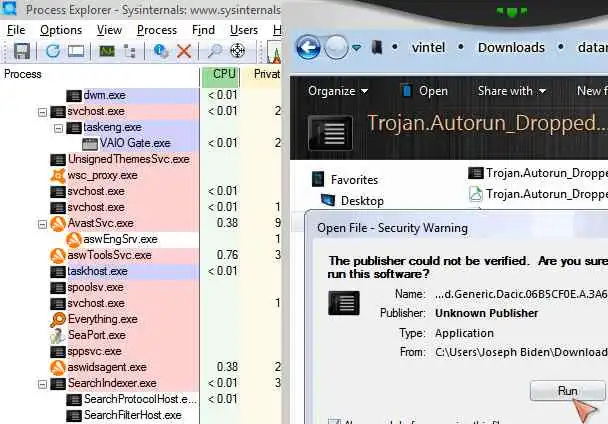Click Downloads in the address breadcrumb
608x424 pixels.
(x=511, y=48)
